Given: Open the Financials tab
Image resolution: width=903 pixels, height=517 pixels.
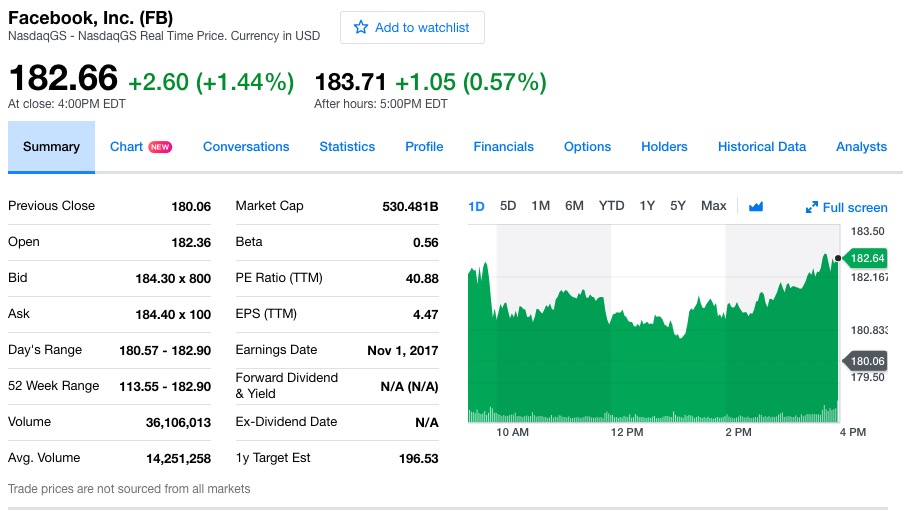Looking at the screenshot, I should click(x=503, y=147).
